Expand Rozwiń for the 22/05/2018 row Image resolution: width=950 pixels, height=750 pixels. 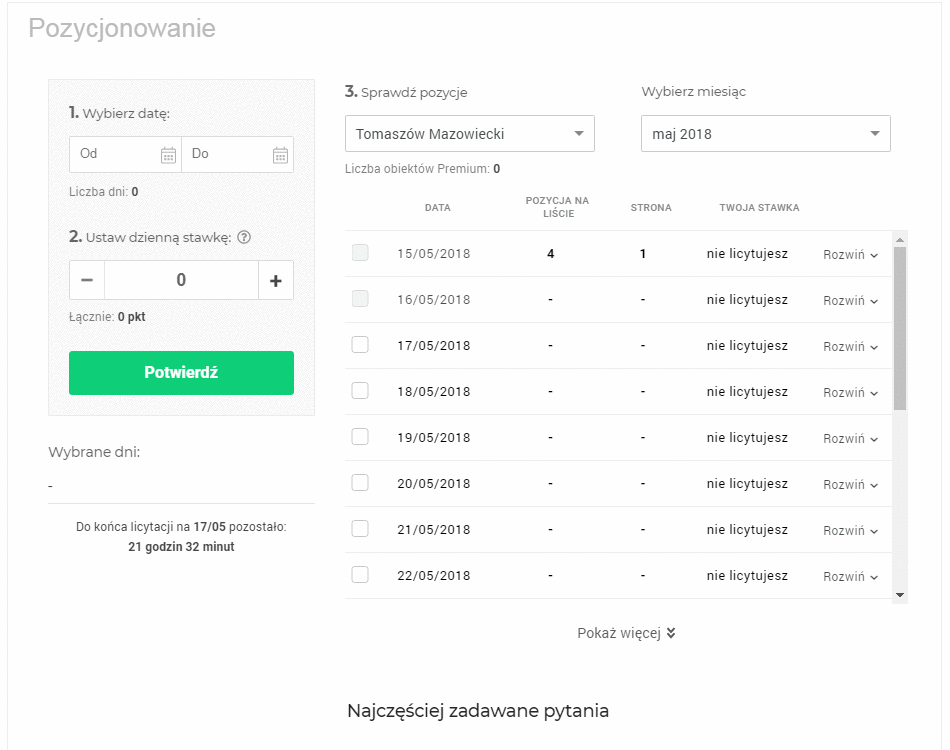click(x=851, y=577)
